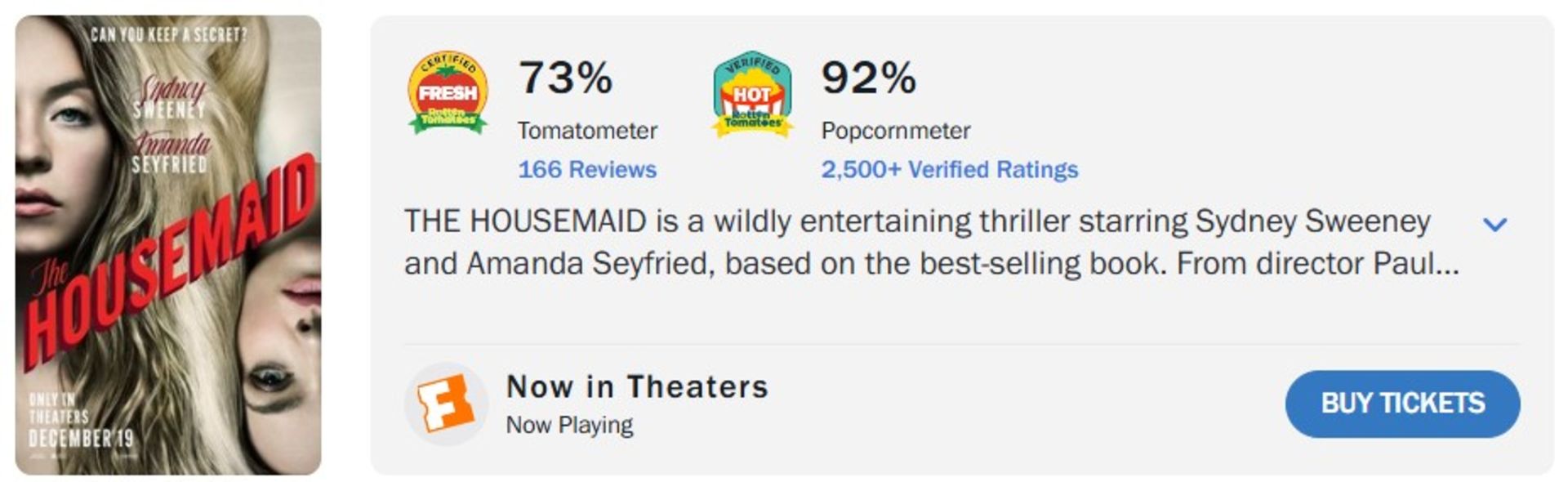The image size is (1568, 482).
Task: Open the 166 Reviews link
Action: point(587,169)
